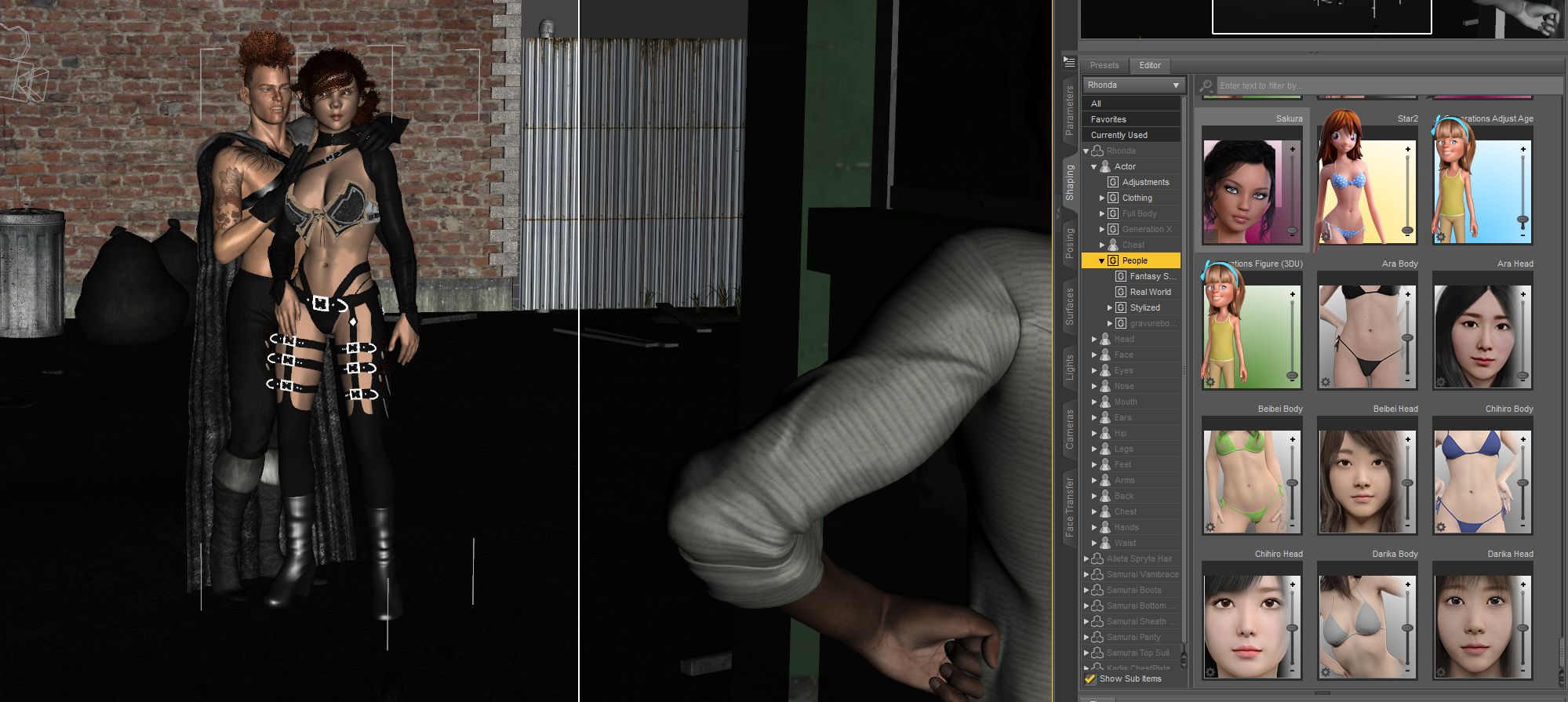The width and height of the screenshot is (1568, 702).
Task: Open the Shaping side tab
Action: (x=1069, y=183)
